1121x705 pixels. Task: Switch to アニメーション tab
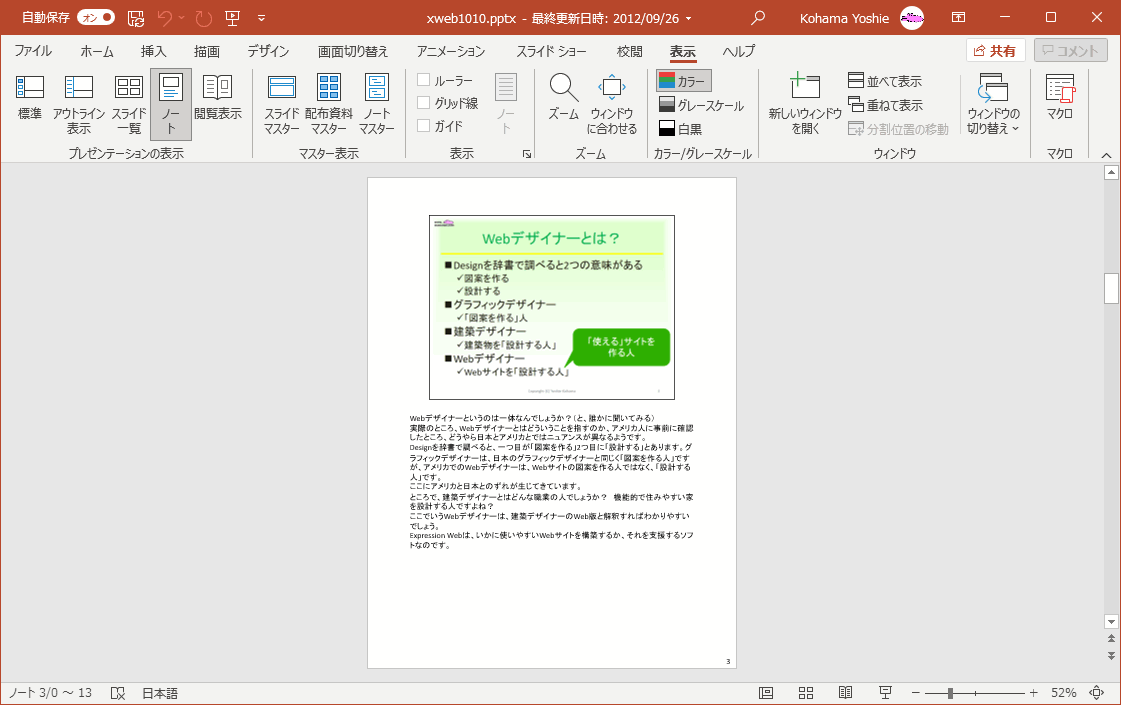[451, 51]
